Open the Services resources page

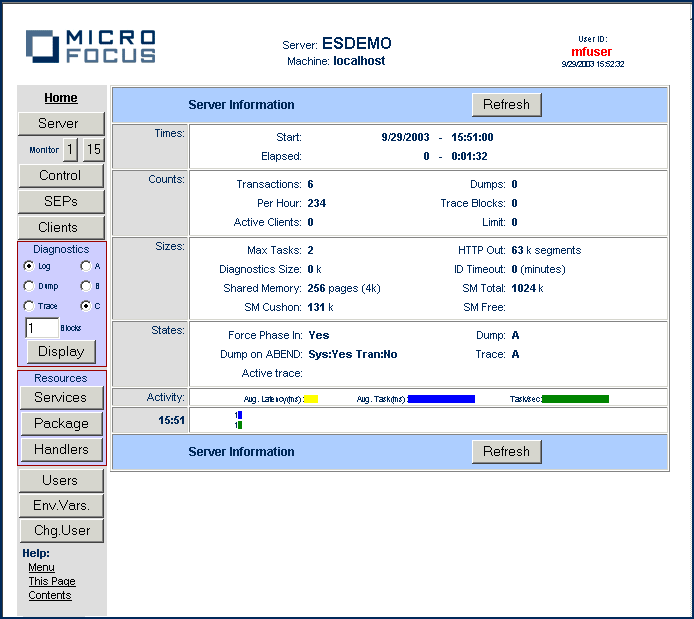click(61, 397)
